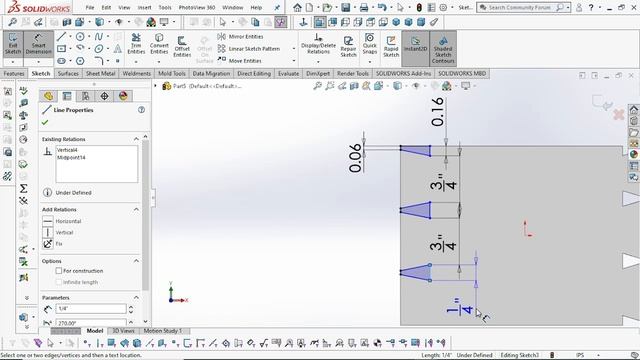Open the File menu

(x=90, y=7)
